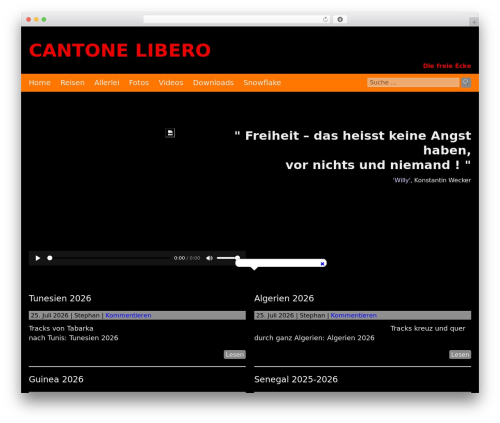This screenshot has width=500, height=423.
Task: Open the Videos menu
Action: coord(171,83)
